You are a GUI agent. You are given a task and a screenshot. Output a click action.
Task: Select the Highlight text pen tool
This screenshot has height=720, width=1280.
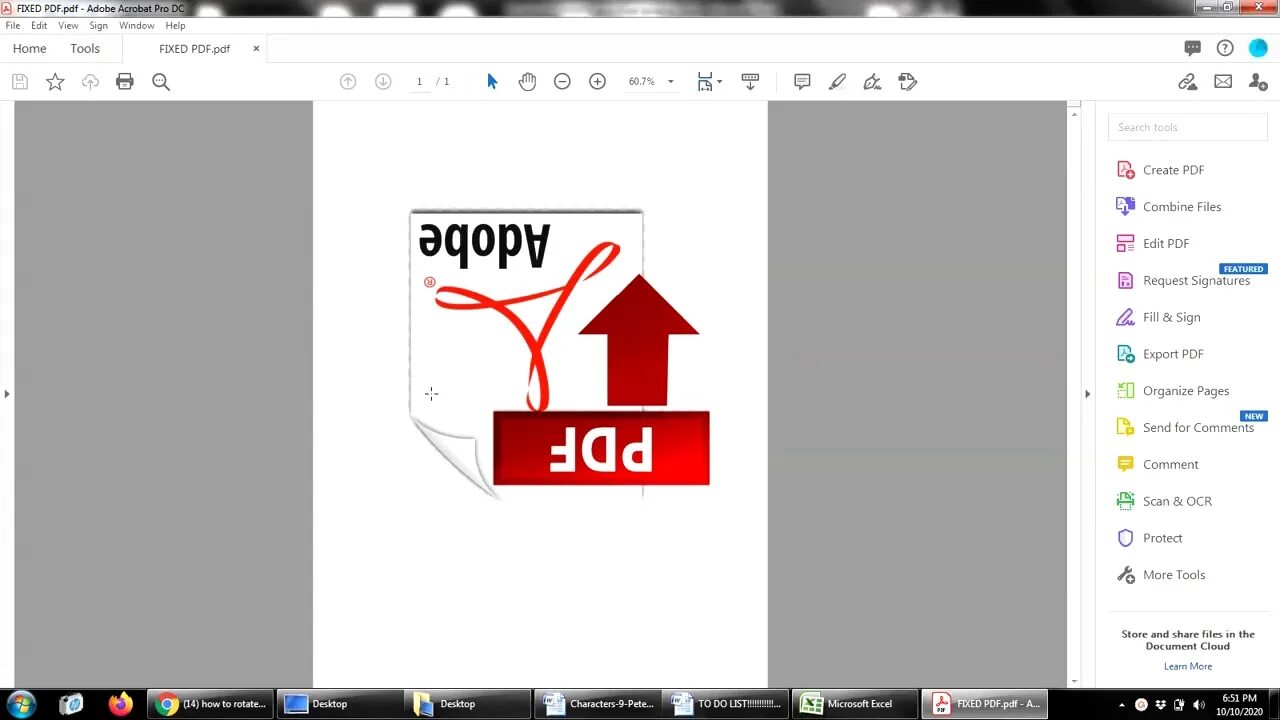[838, 82]
